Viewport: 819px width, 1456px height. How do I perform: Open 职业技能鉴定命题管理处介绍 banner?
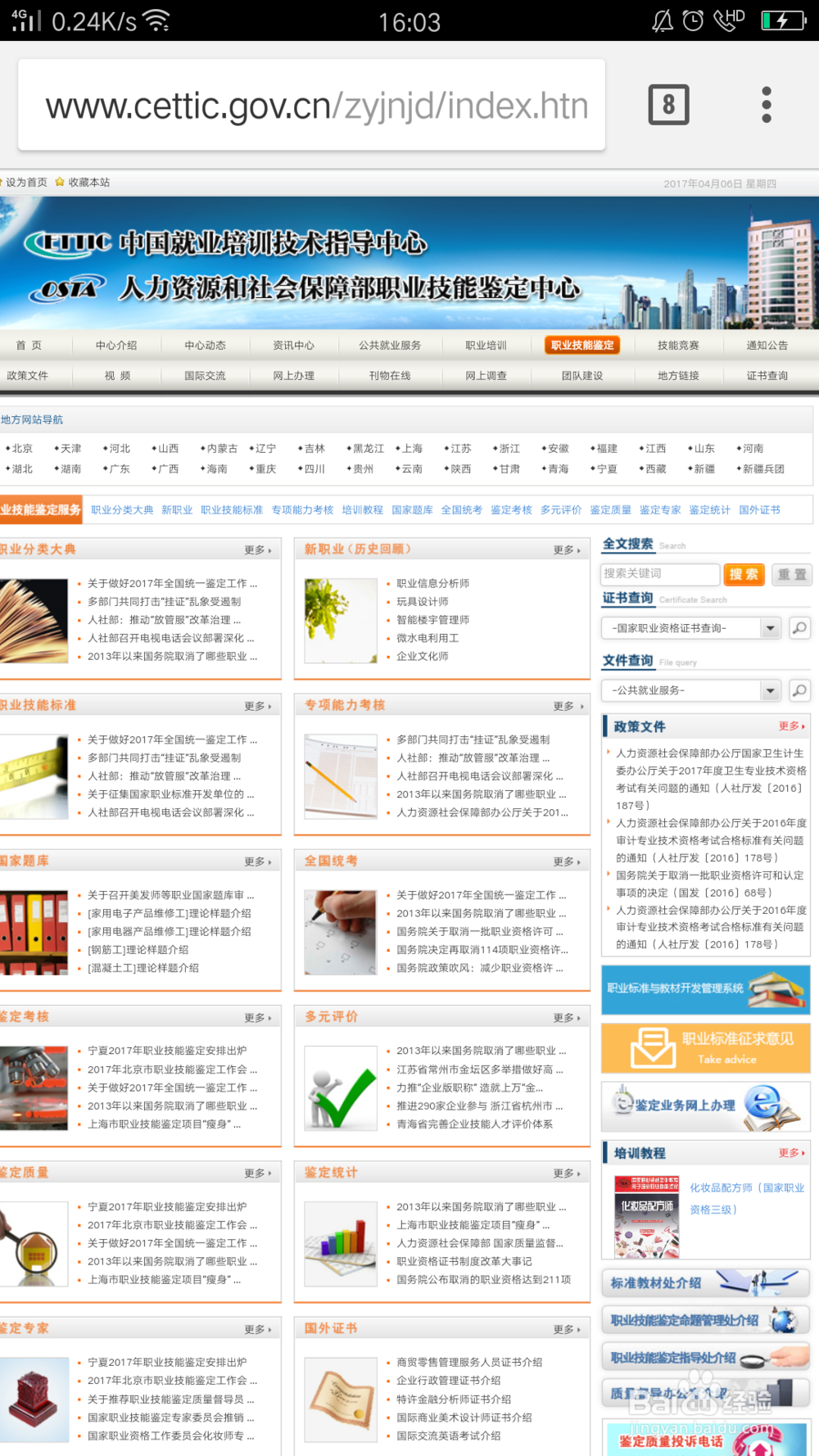[706, 1320]
